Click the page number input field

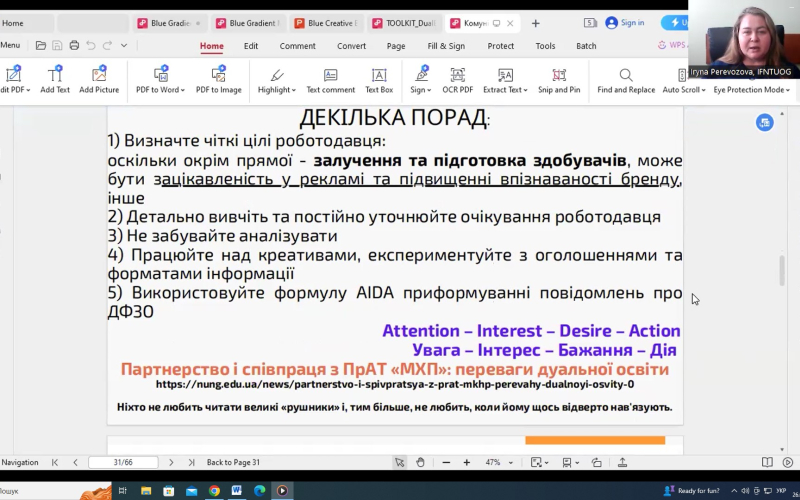click(x=123, y=462)
